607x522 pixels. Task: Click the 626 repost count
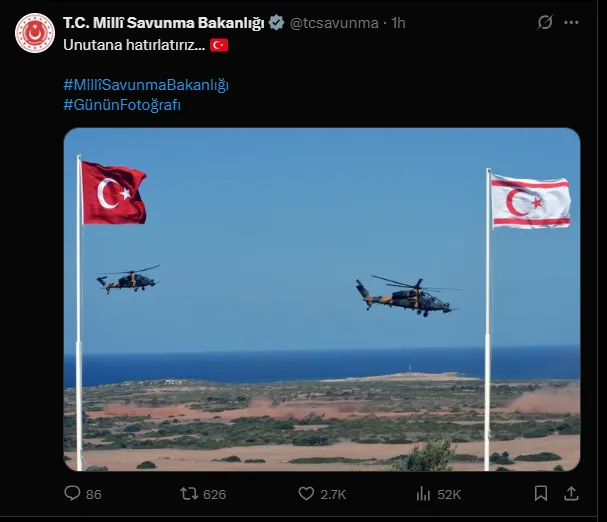[x=214, y=495]
